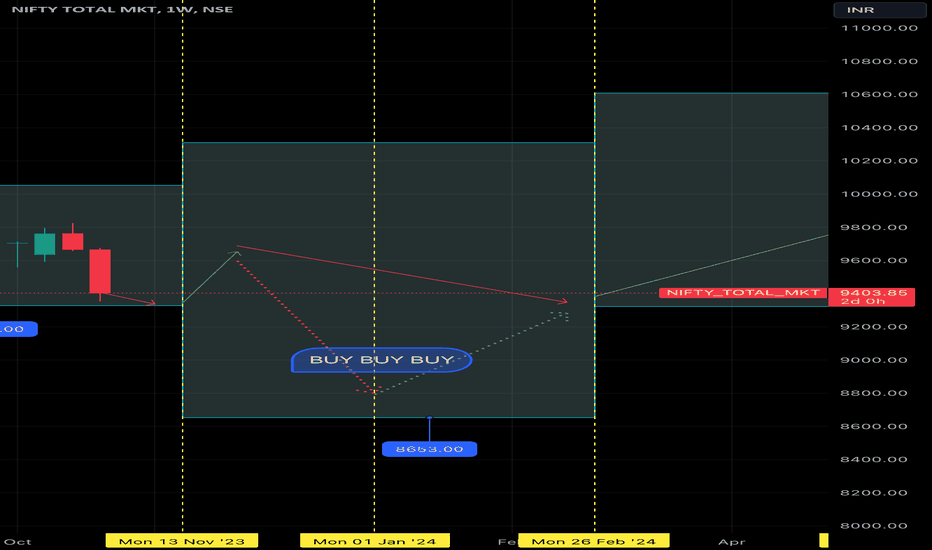
Task: Click the 11000.00 price axis label
Action: pyautogui.click(x=879, y=28)
